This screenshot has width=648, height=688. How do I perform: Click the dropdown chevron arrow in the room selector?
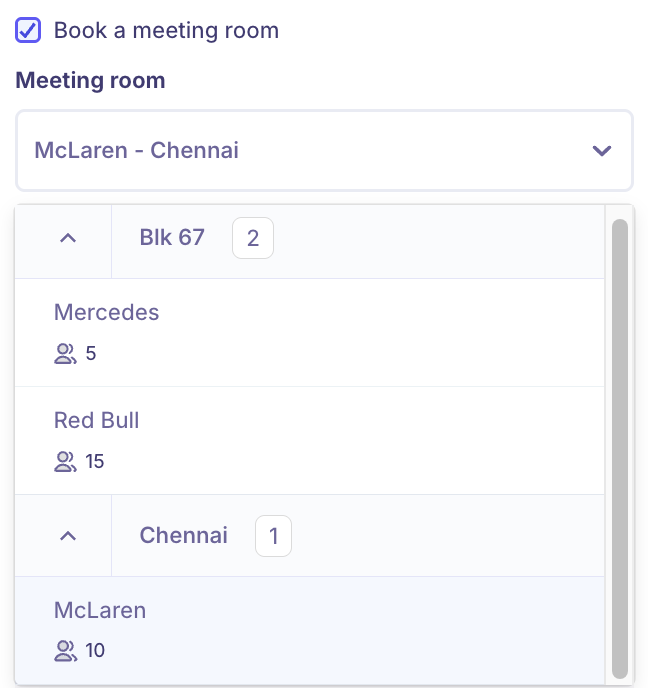[601, 151]
